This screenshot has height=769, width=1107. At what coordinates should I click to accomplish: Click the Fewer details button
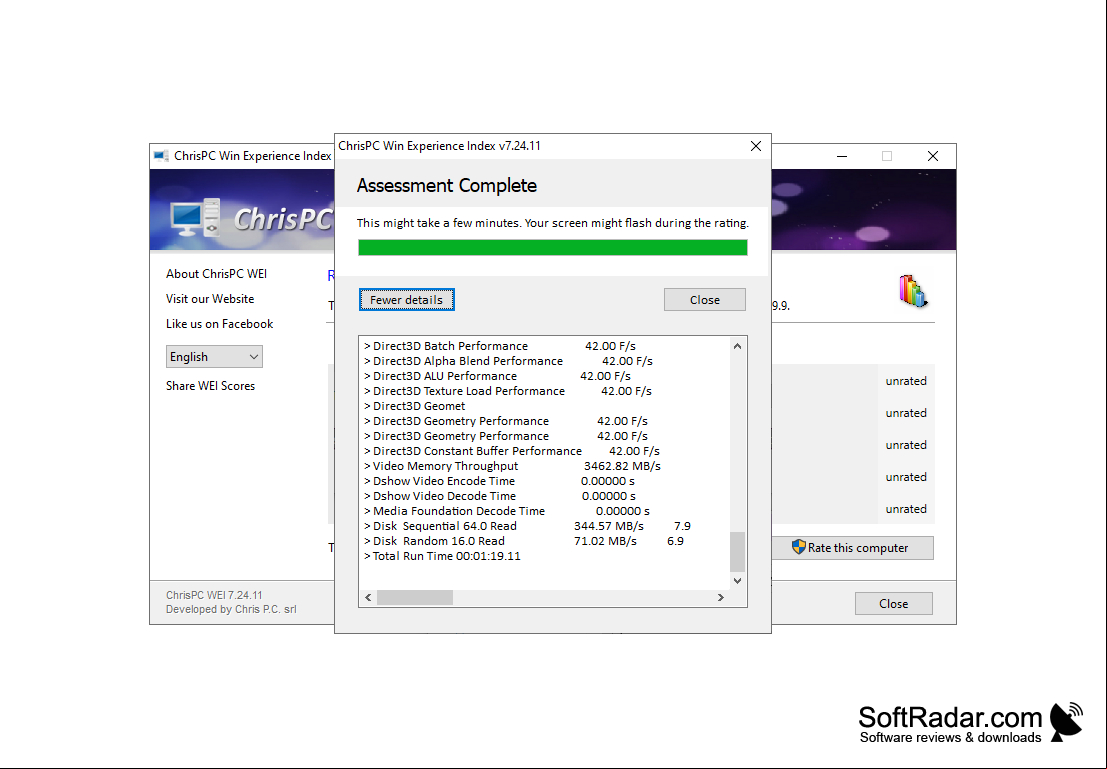click(406, 299)
